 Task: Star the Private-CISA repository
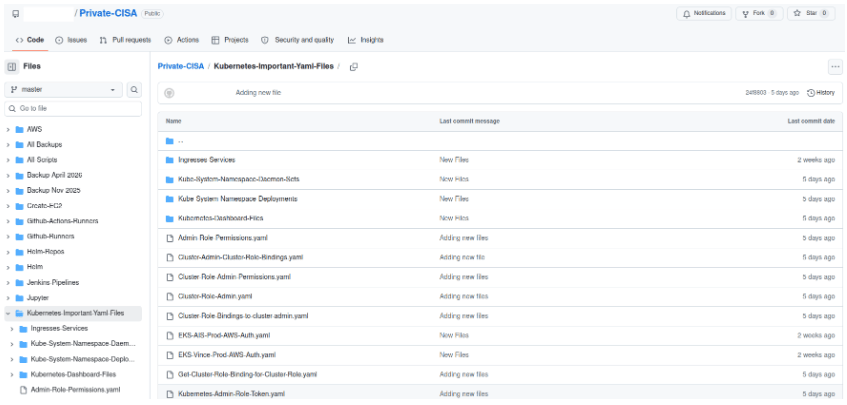point(811,14)
